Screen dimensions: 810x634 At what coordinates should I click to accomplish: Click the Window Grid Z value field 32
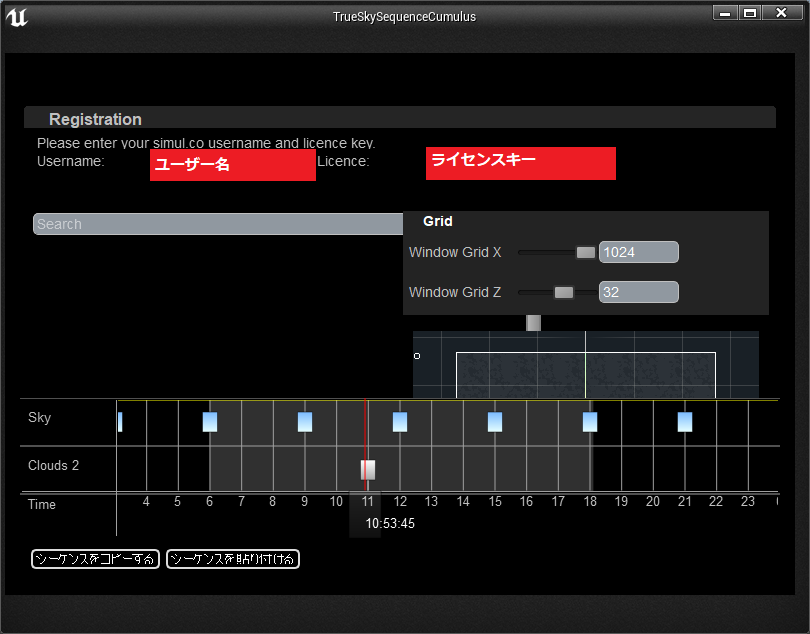pos(638,292)
